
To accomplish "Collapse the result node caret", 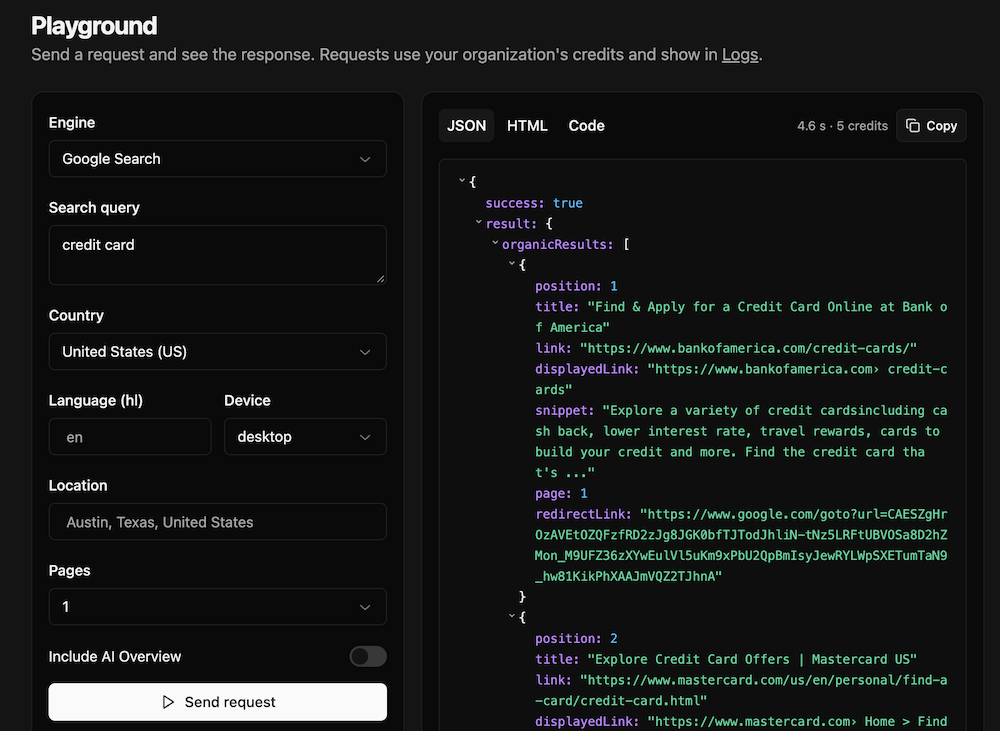I will click(478, 222).
